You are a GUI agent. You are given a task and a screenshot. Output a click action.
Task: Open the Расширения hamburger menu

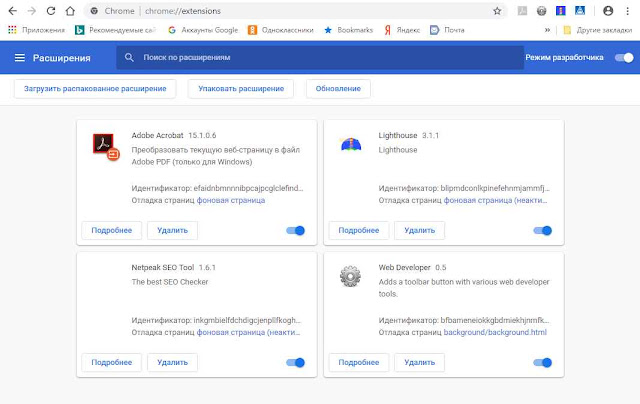pos(20,58)
